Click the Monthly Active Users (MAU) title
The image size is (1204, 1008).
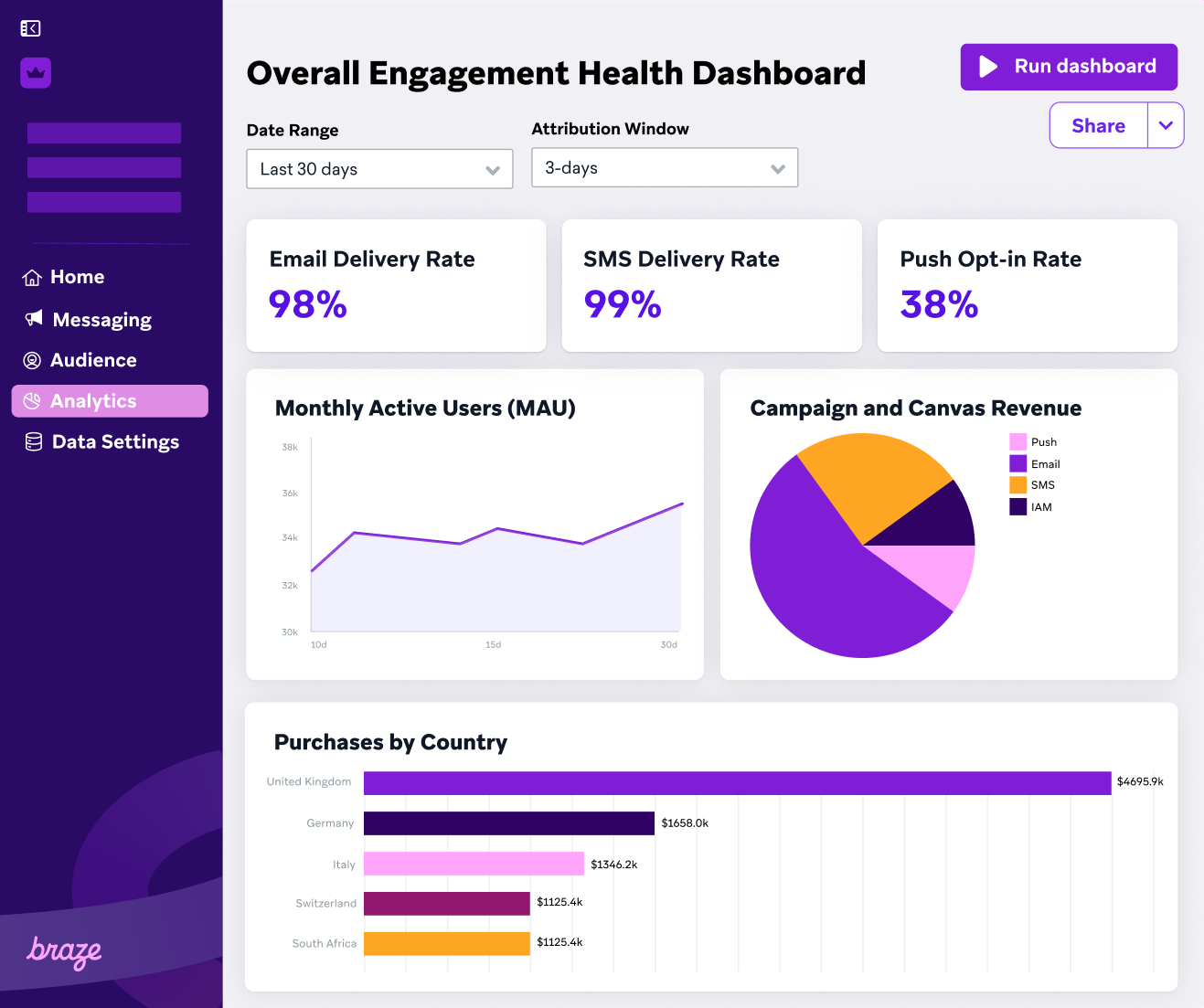click(x=425, y=409)
